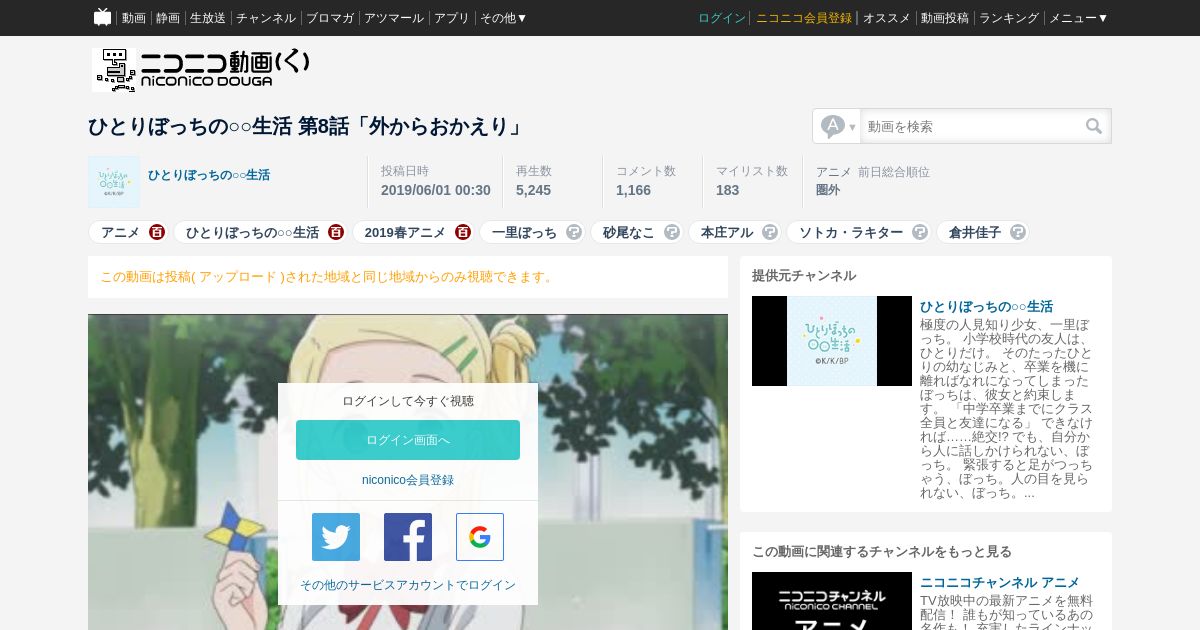Viewport: 1200px width, 630px height.
Task: Click the posting date 2019/06/01 00:30
Action: [x=436, y=190]
